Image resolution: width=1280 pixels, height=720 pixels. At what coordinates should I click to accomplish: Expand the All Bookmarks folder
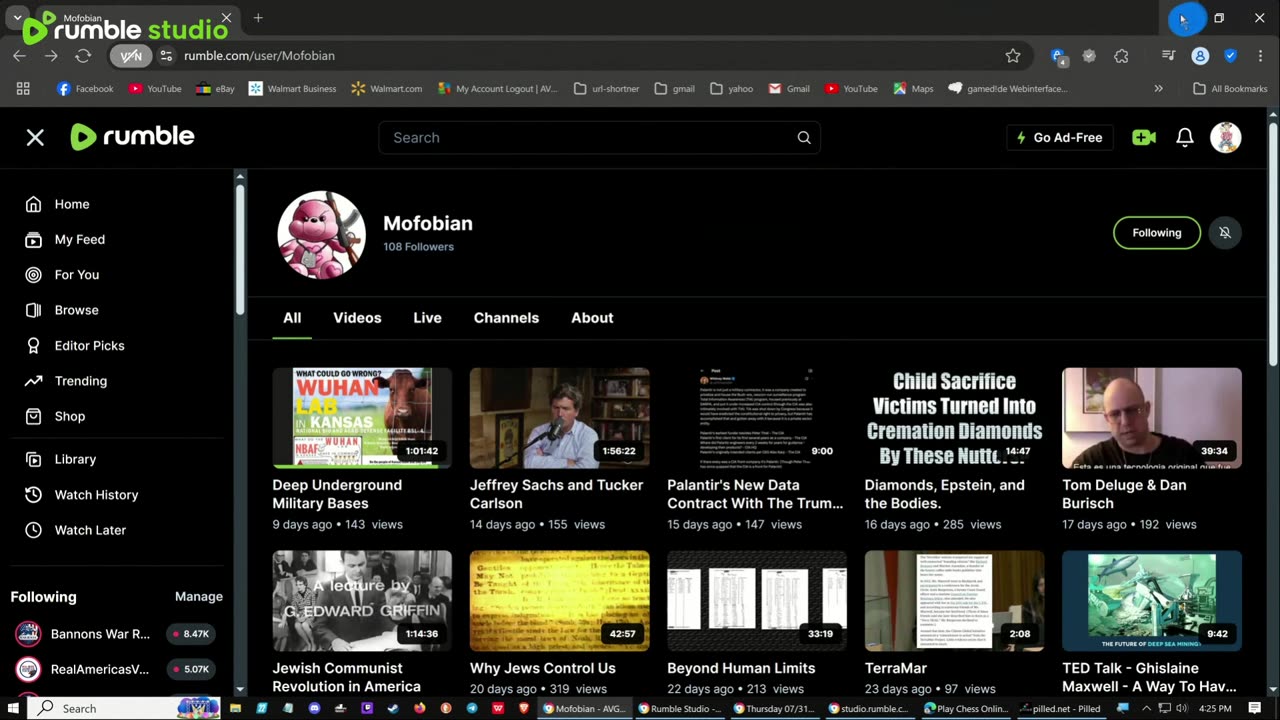pos(1230,89)
